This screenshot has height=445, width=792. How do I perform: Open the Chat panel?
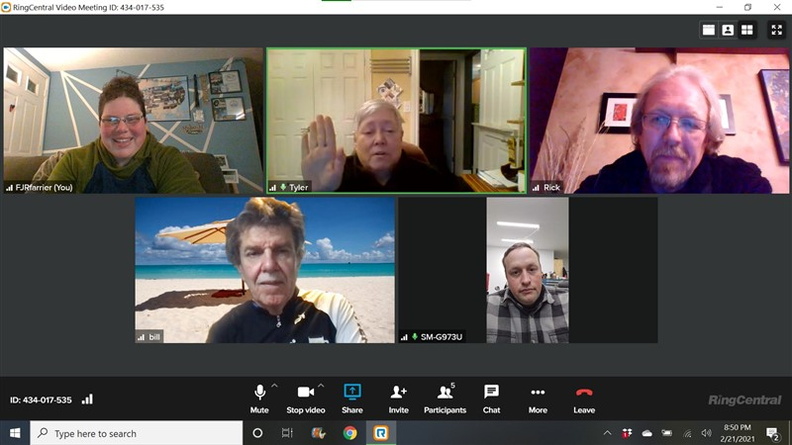click(x=491, y=399)
